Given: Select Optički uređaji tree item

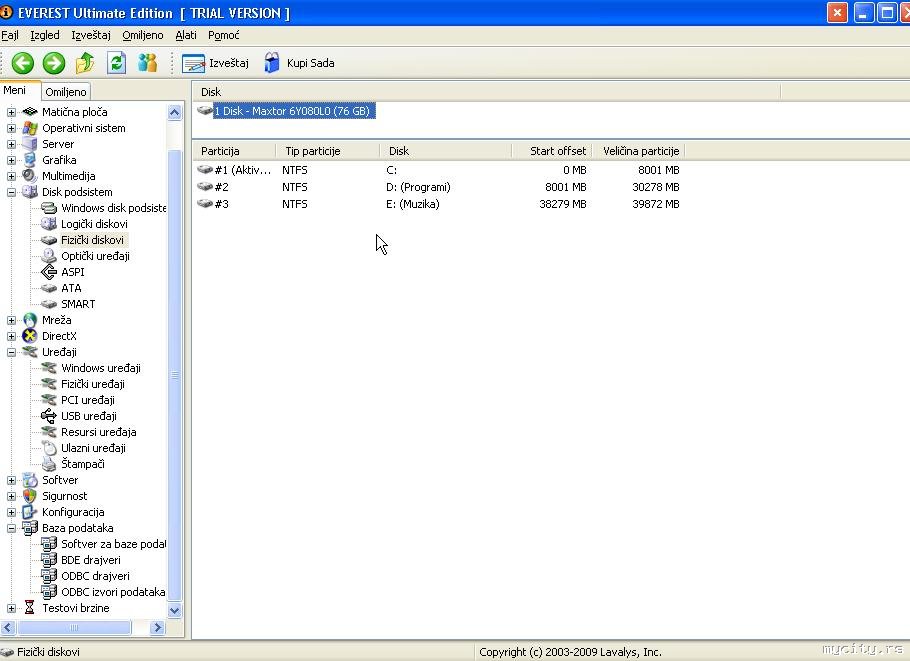Looking at the screenshot, I should [x=95, y=256].
